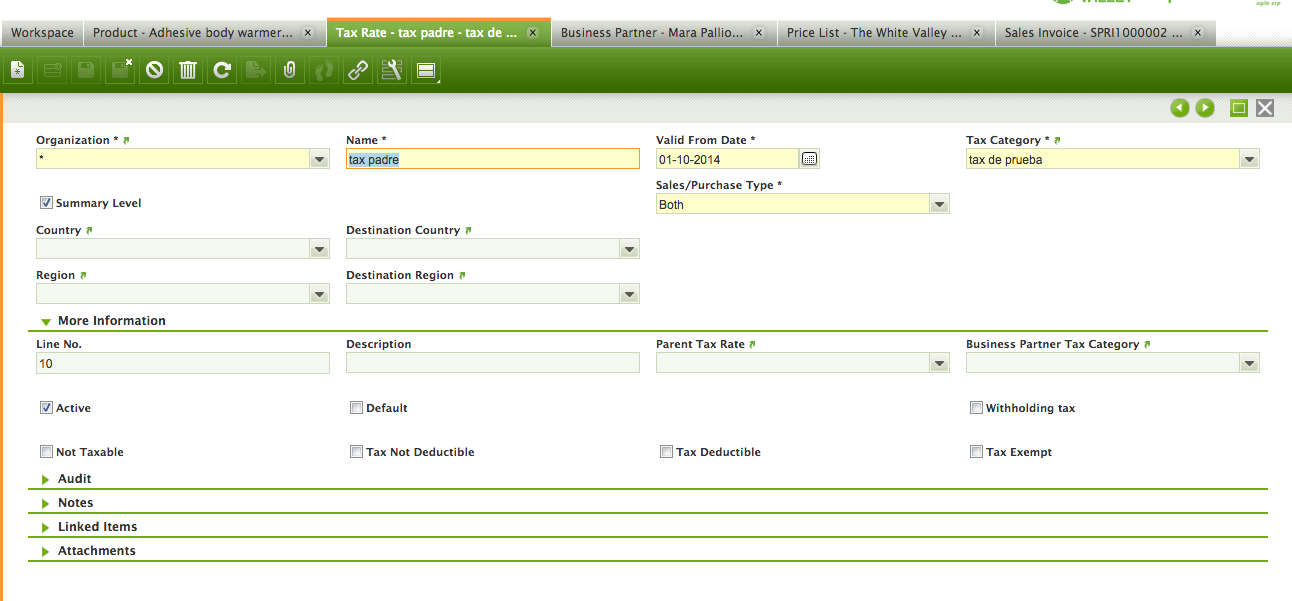Open the Valid From Date calendar picker

pyautogui.click(x=810, y=158)
